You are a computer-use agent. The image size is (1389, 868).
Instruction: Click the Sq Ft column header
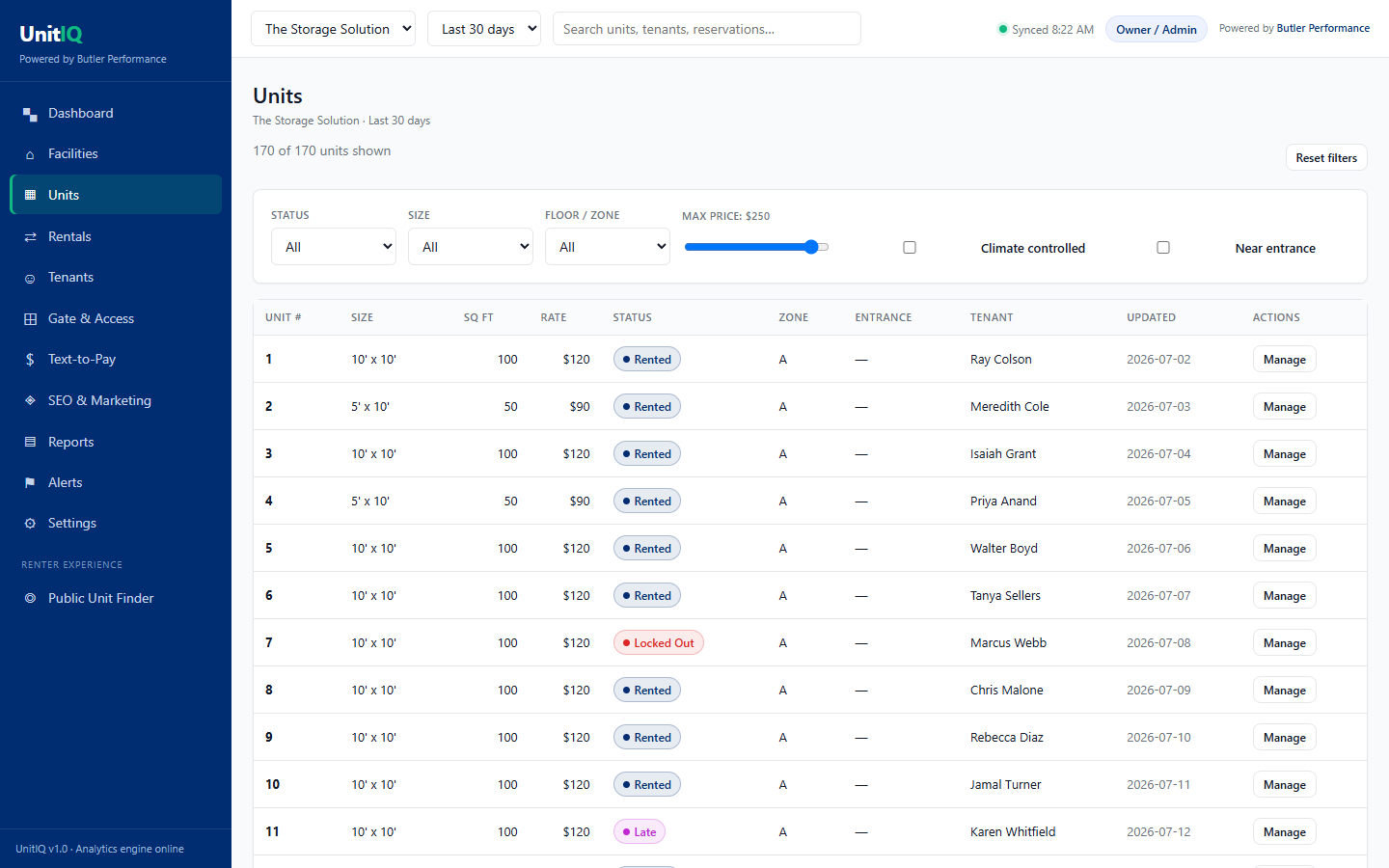[x=478, y=317]
